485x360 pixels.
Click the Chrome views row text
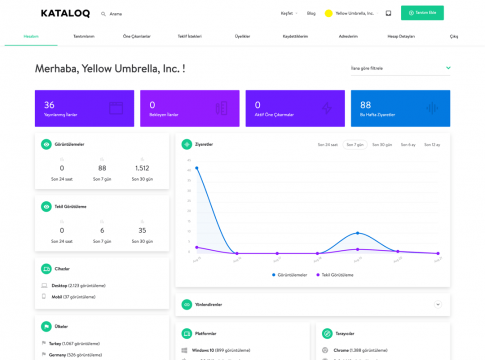click(360, 350)
